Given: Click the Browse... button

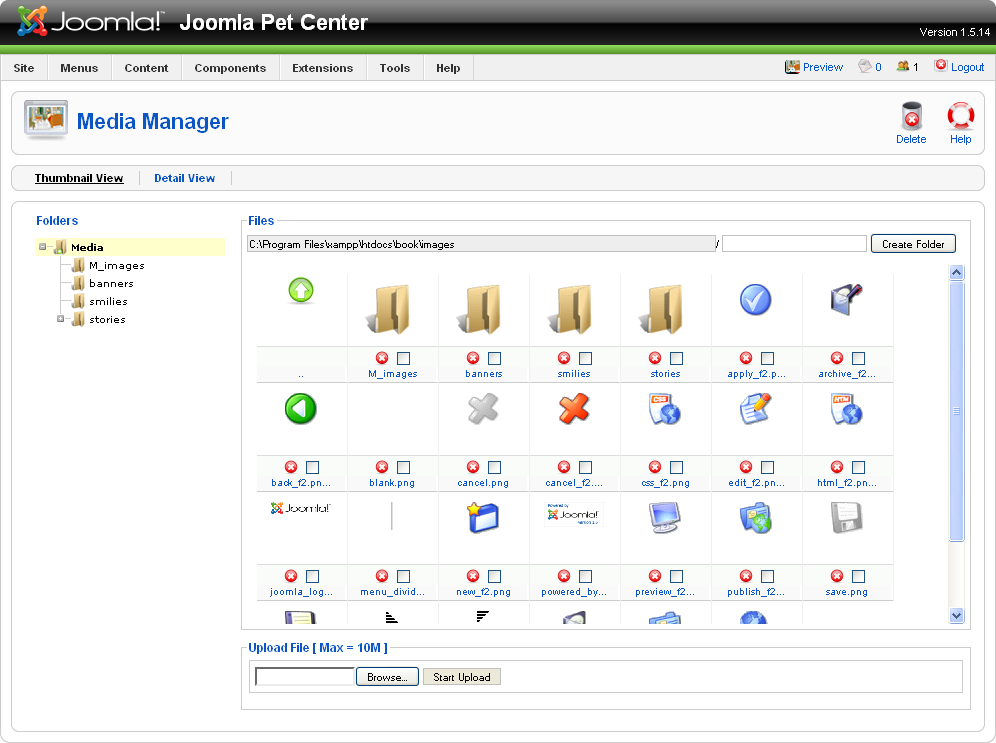Looking at the screenshot, I should click(387, 677).
